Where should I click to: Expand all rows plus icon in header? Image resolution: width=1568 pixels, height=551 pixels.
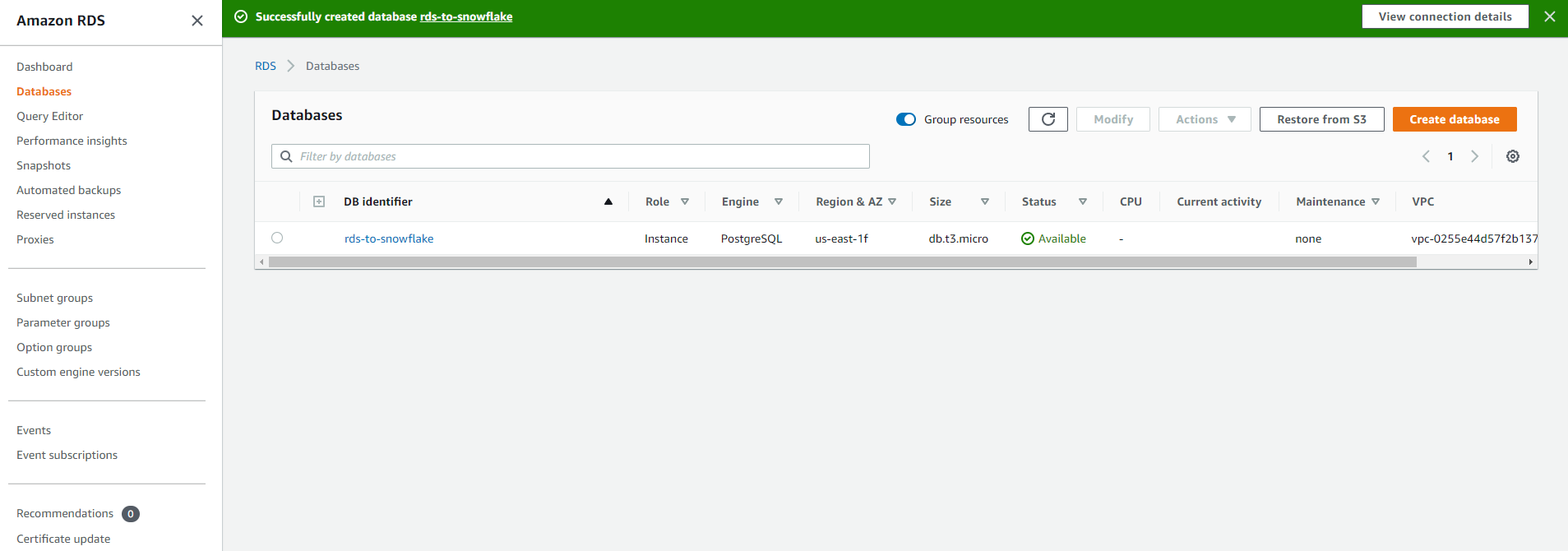pos(319,201)
